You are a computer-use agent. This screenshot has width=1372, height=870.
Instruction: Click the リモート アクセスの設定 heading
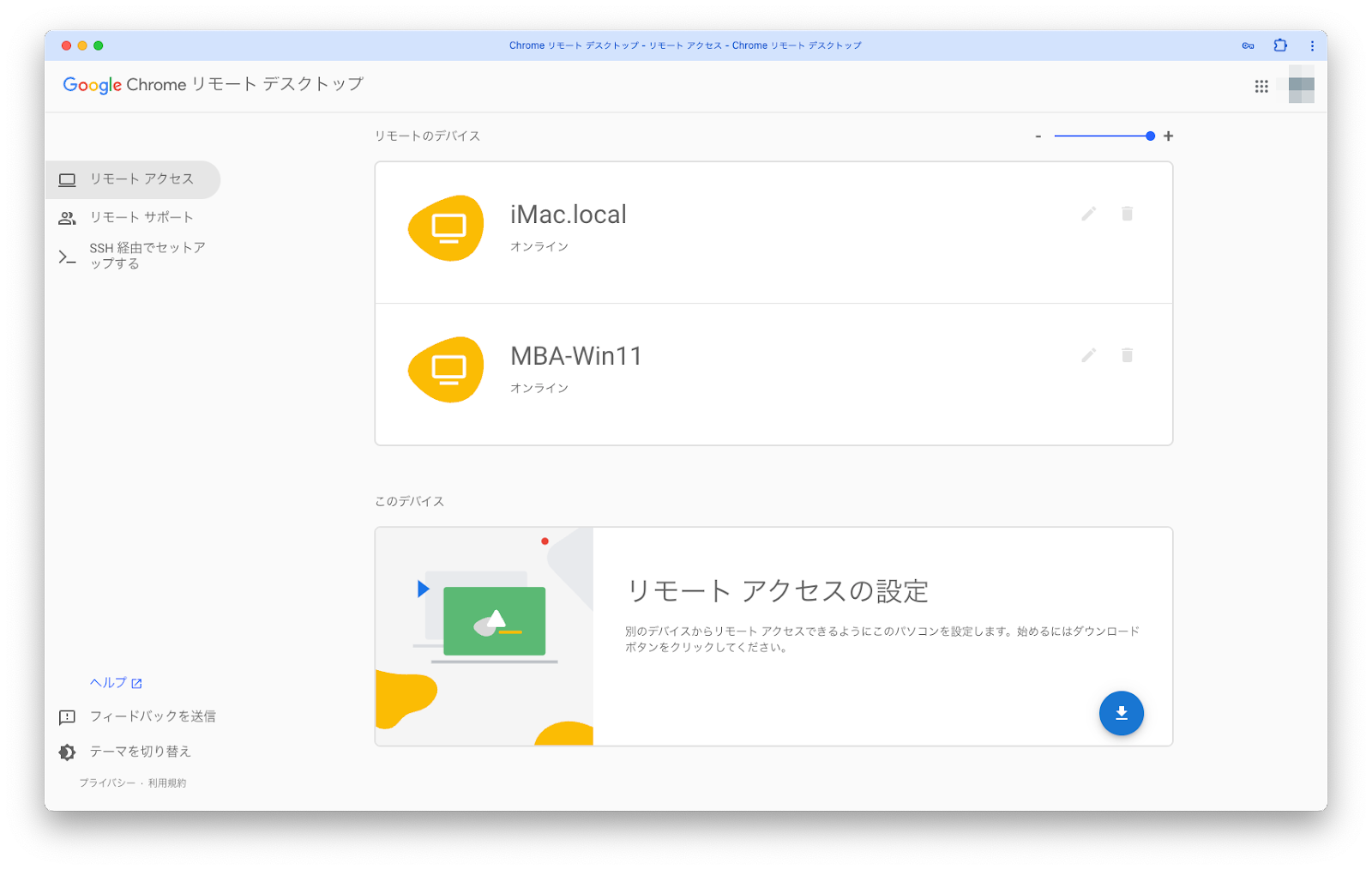(778, 591)
